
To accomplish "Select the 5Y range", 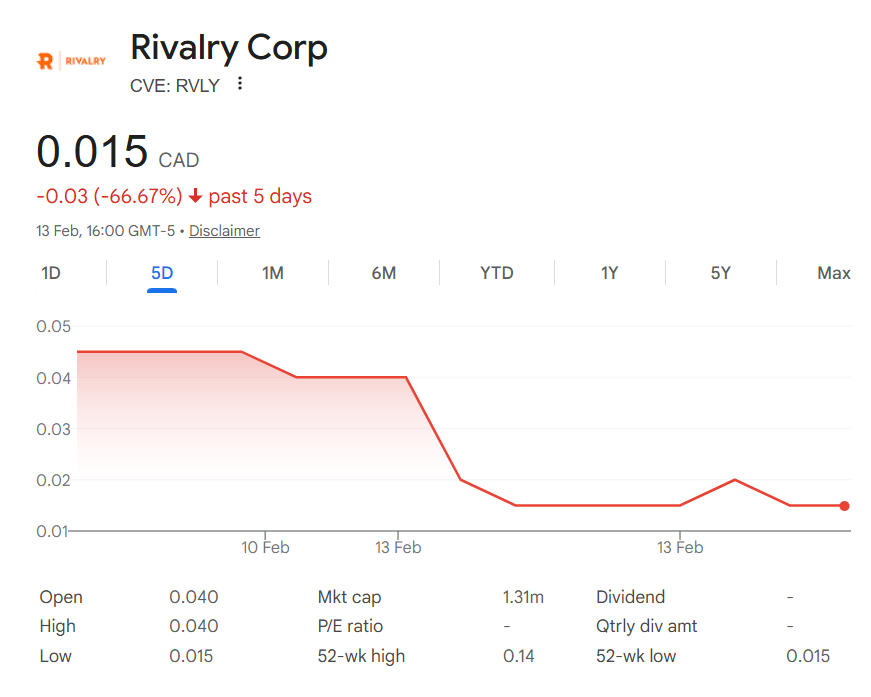I will click(x=720, y=272).
